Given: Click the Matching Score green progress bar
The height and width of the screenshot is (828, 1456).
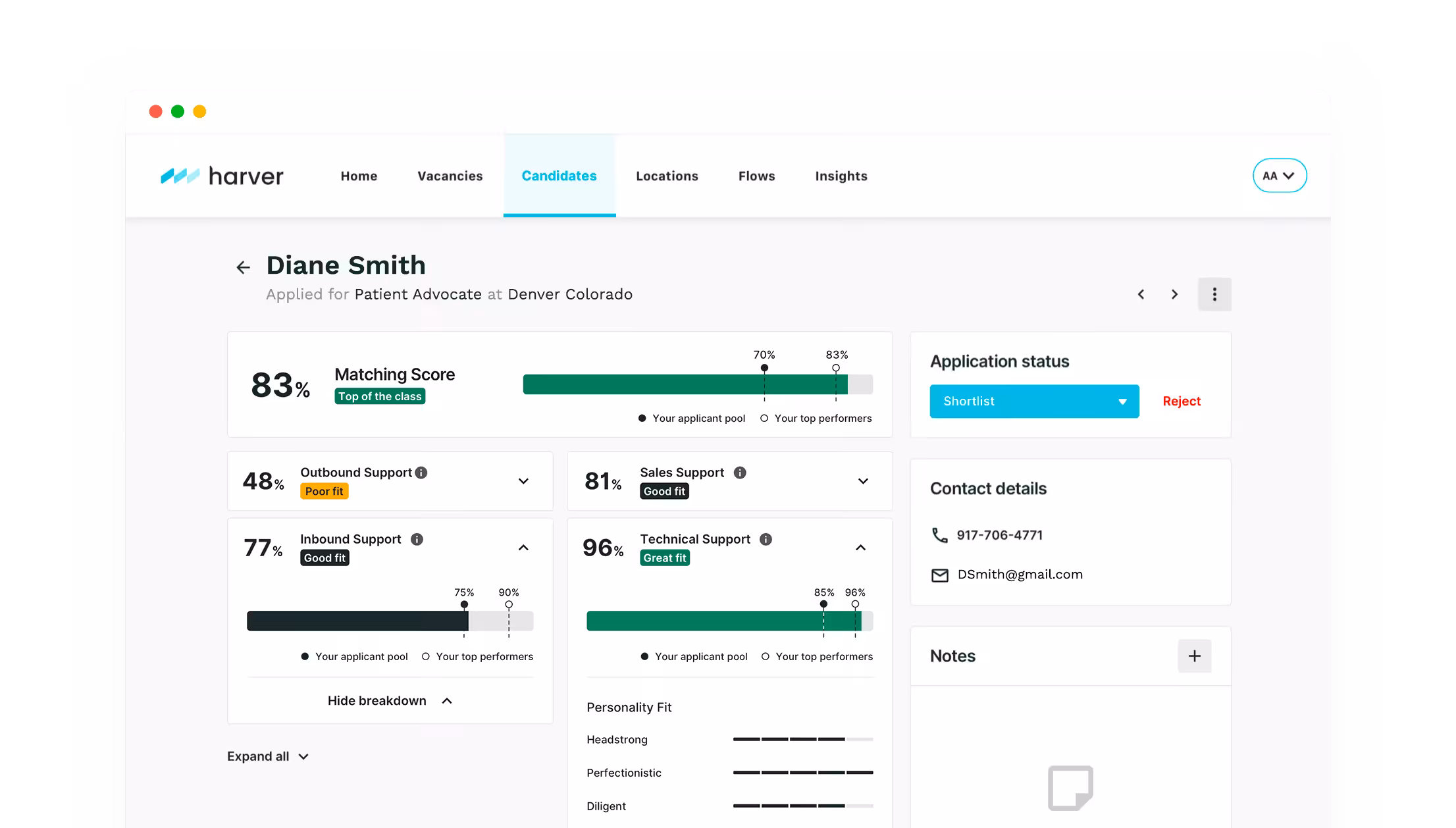Looking at the screenshot, I should (x=698, y=384).
